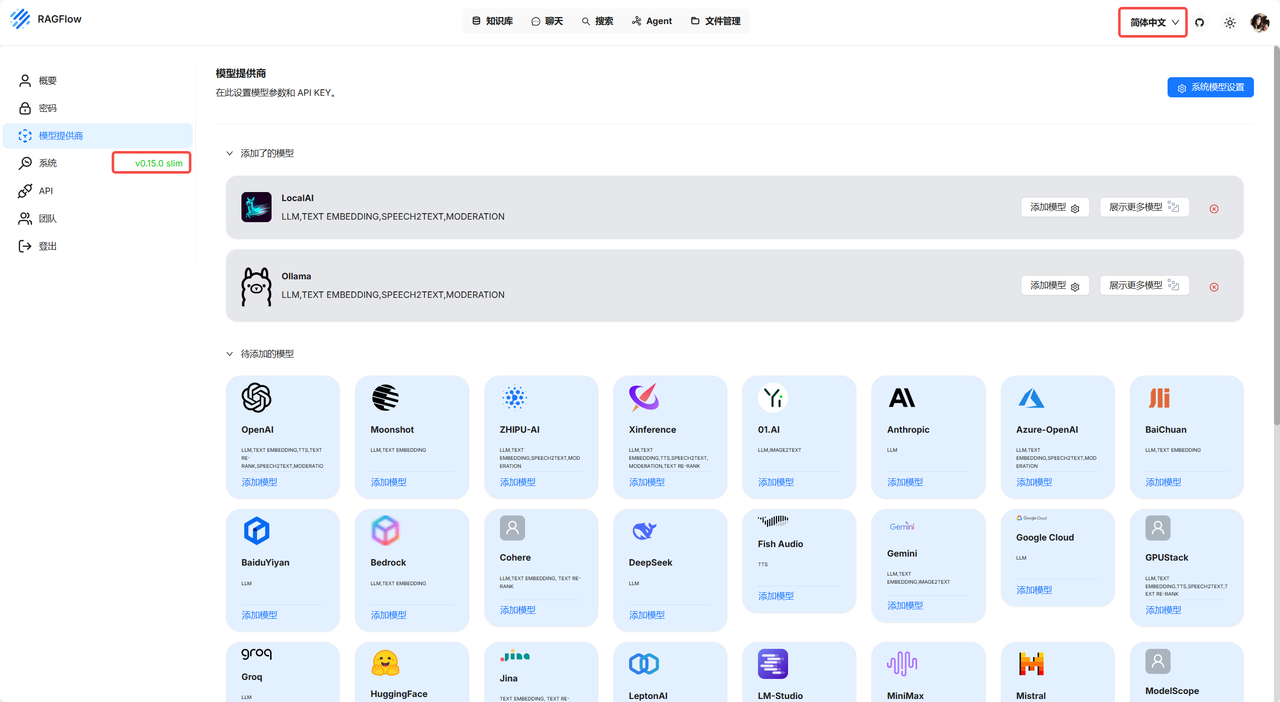Click the Jina provider logo

point(514,655)
